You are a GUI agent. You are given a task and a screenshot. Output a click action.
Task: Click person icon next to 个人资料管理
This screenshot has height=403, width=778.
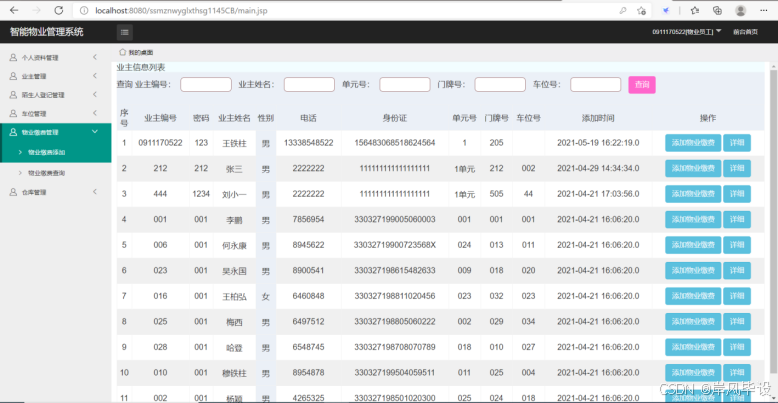click(13, 58)
